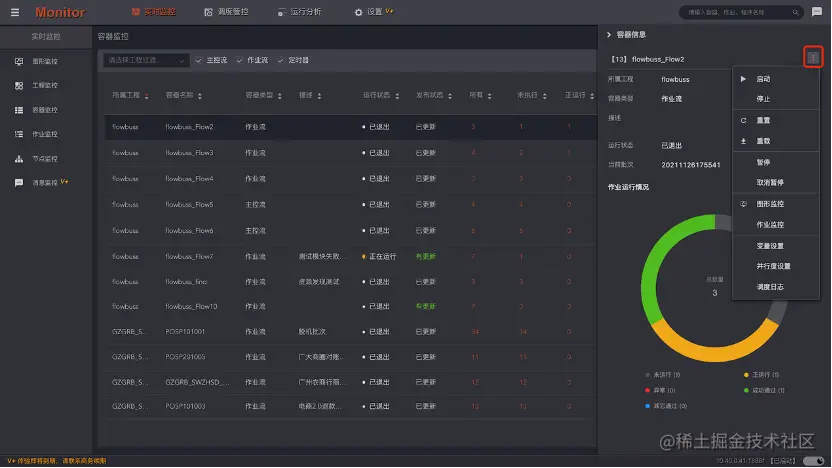Select the flowbuss_Flow3 table row
Viewport: 832px width, 468px height.
click(x=351, y=153)
